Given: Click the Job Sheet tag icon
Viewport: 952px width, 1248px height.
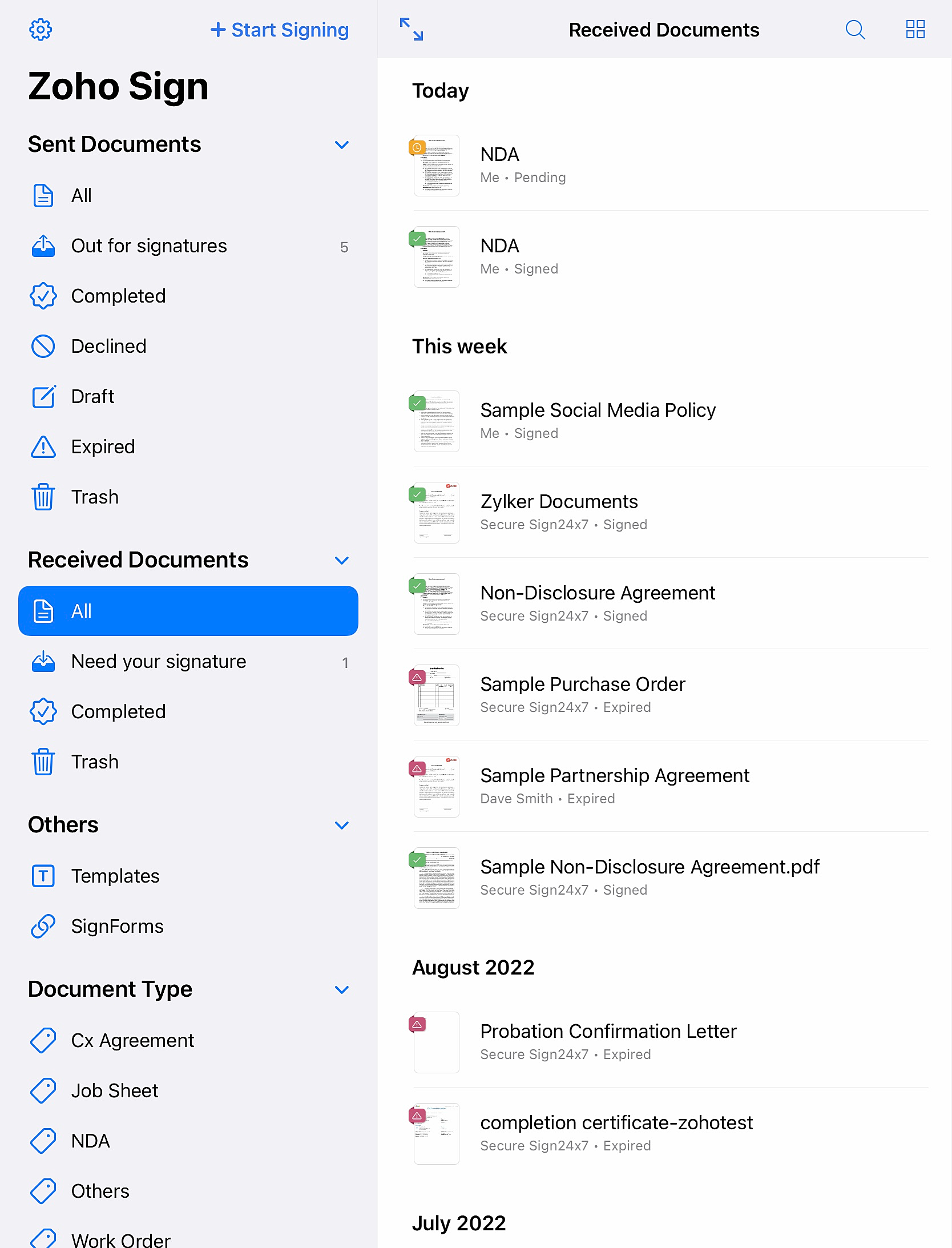Looking at the screenshot, I should pos(43,1091).
